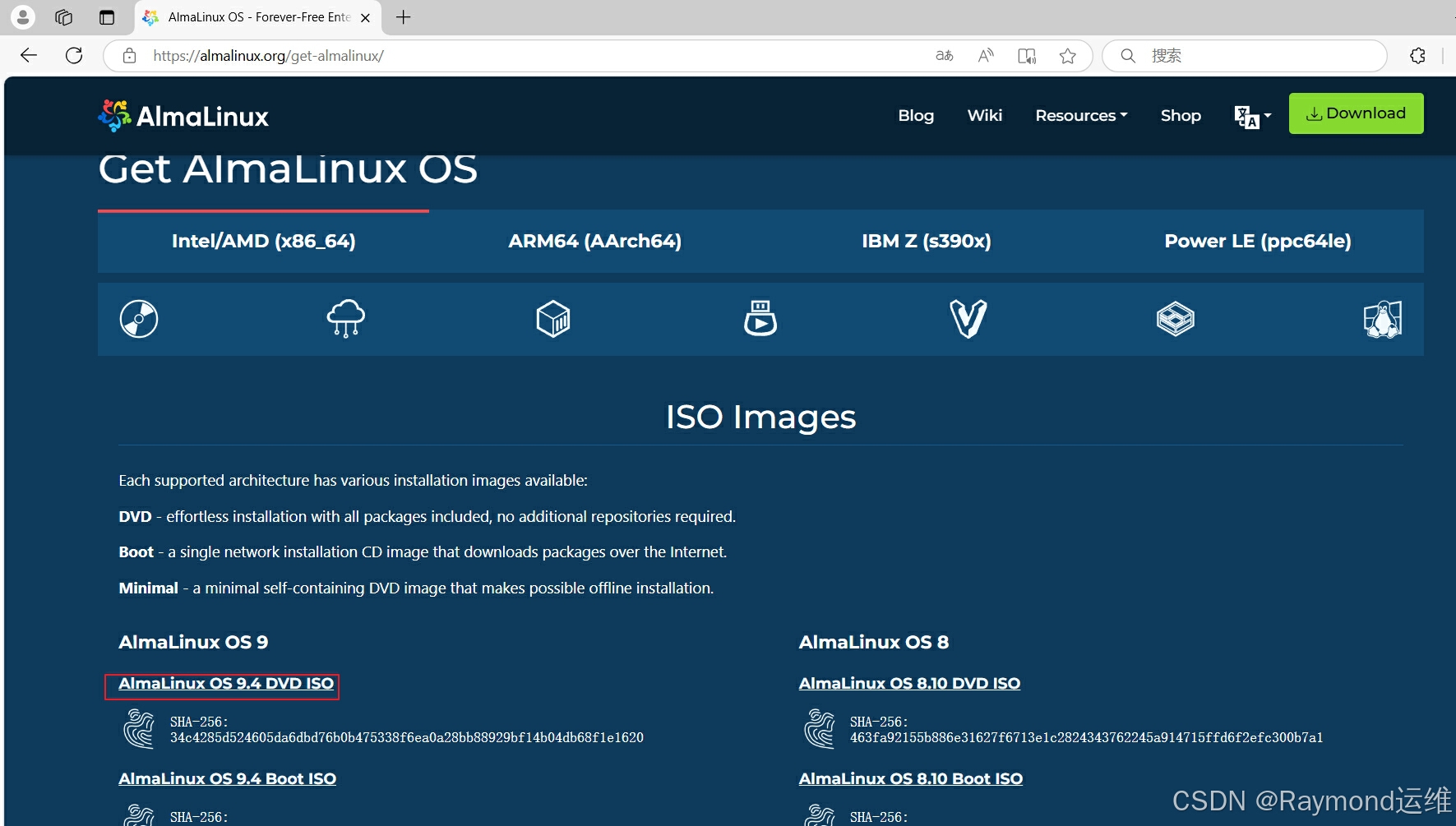Image resolution: width=1456 pixels, height=826 pixels.
Task: Click fingerprint icon beside 9.4 DVD SHA-256
Action: 139,729
